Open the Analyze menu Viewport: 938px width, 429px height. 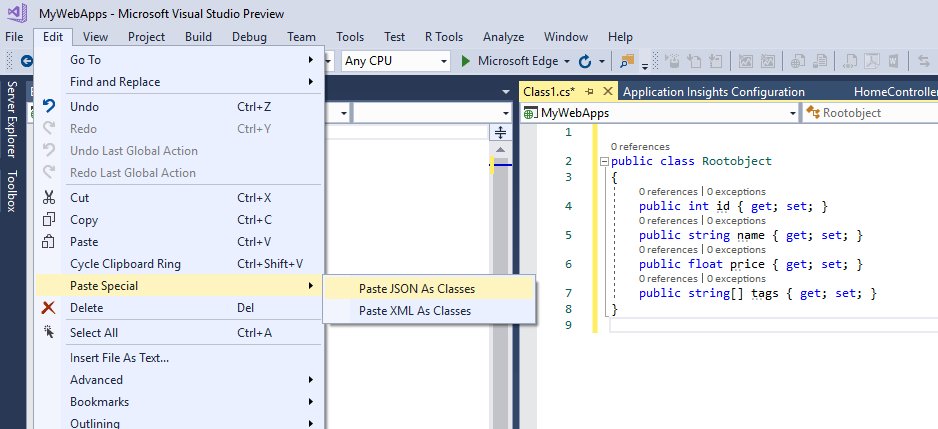coord(504,37)
